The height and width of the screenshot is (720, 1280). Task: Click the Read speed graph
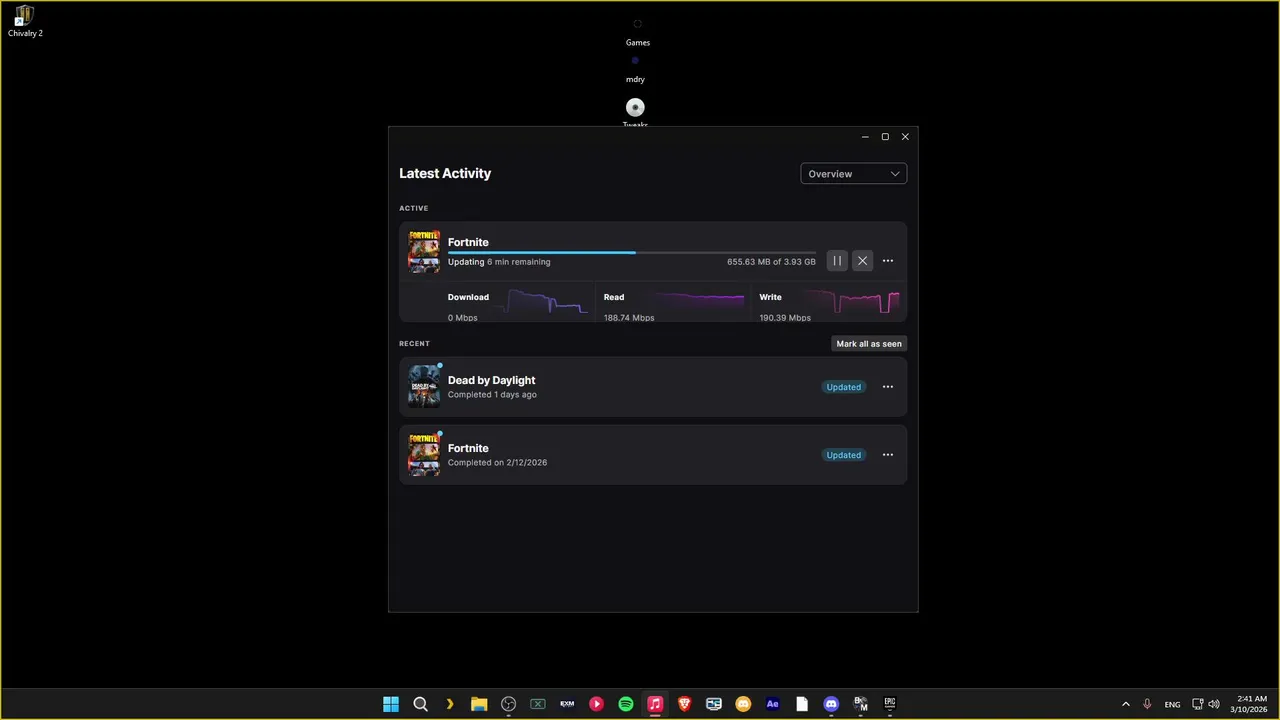coord(700,300)
